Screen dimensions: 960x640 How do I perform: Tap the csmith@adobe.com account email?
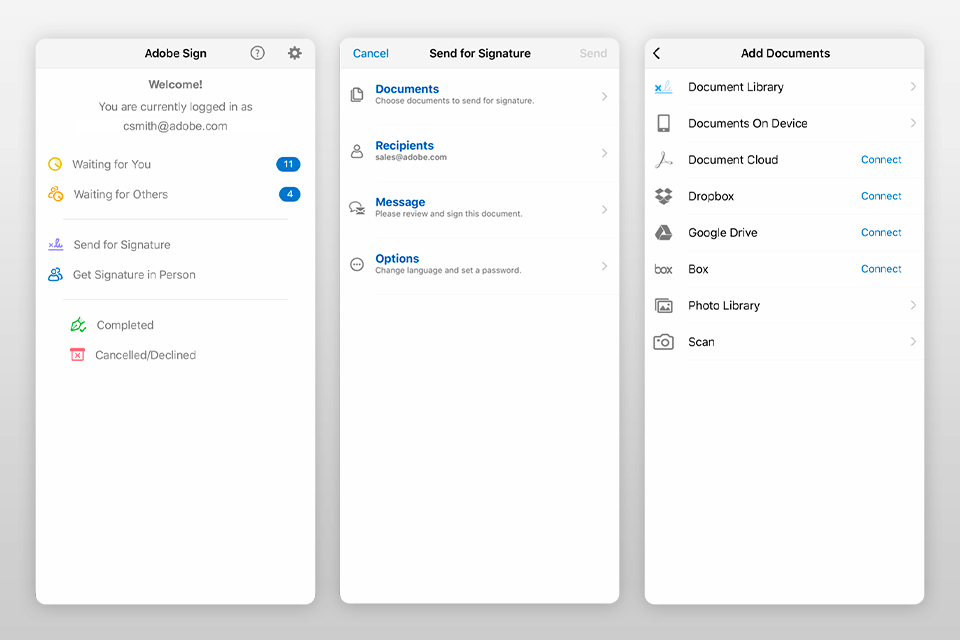coord(175,126)
